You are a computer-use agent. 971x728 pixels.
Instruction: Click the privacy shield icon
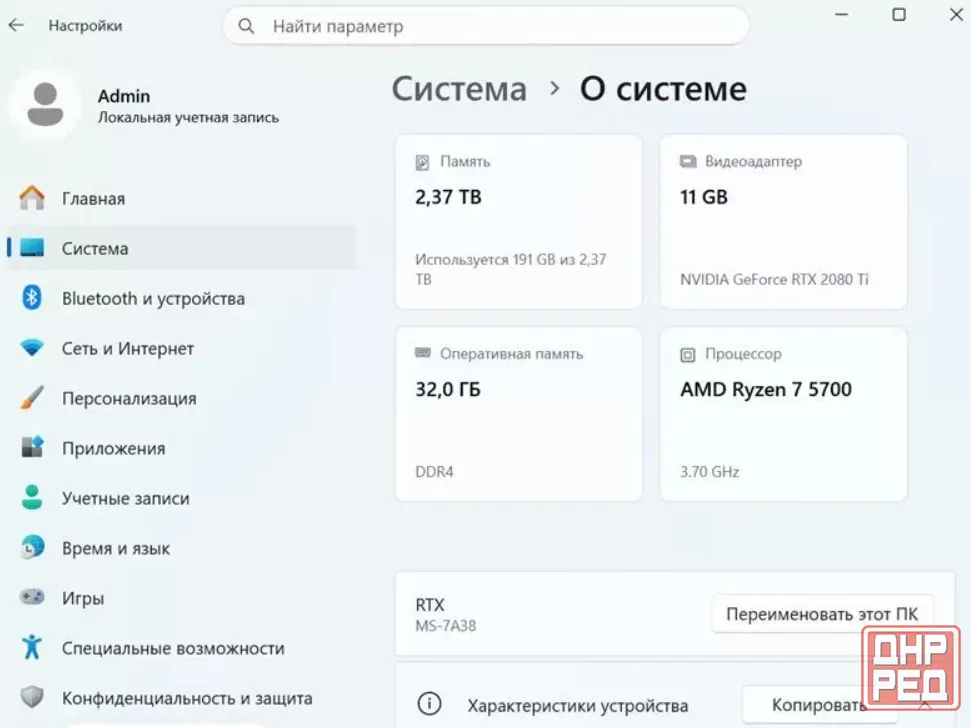point(32,696)
